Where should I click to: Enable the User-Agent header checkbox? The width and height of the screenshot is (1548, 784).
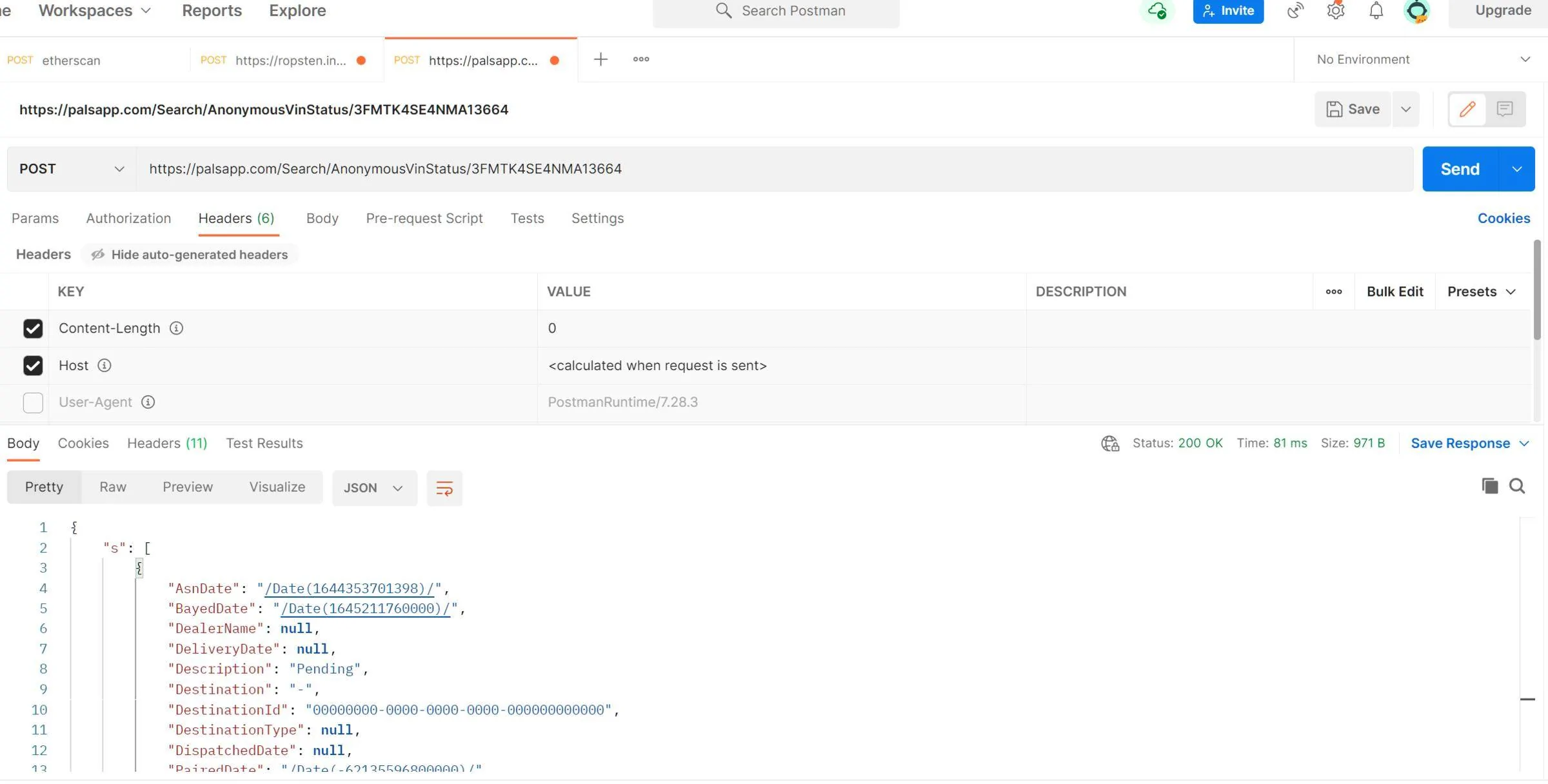(33, 402)
